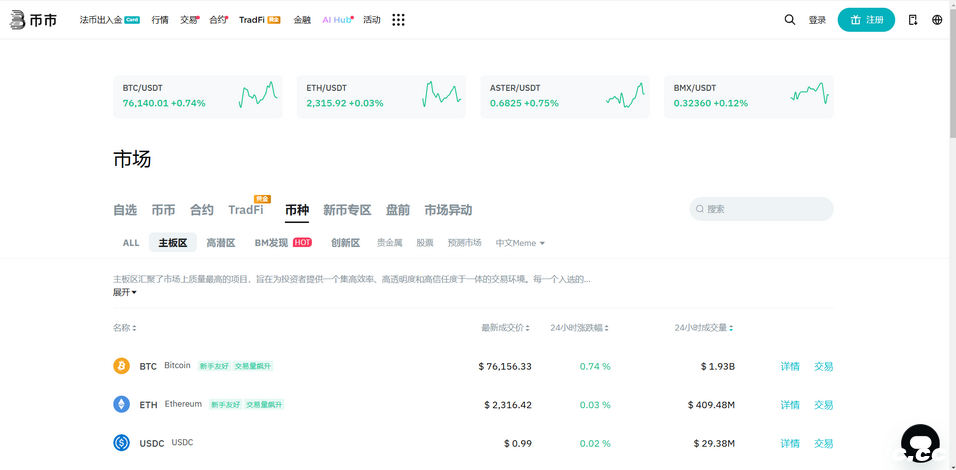Select the 创新区 zone filter
The width and height of the screenshot is (956, 470).
[346, 243]
